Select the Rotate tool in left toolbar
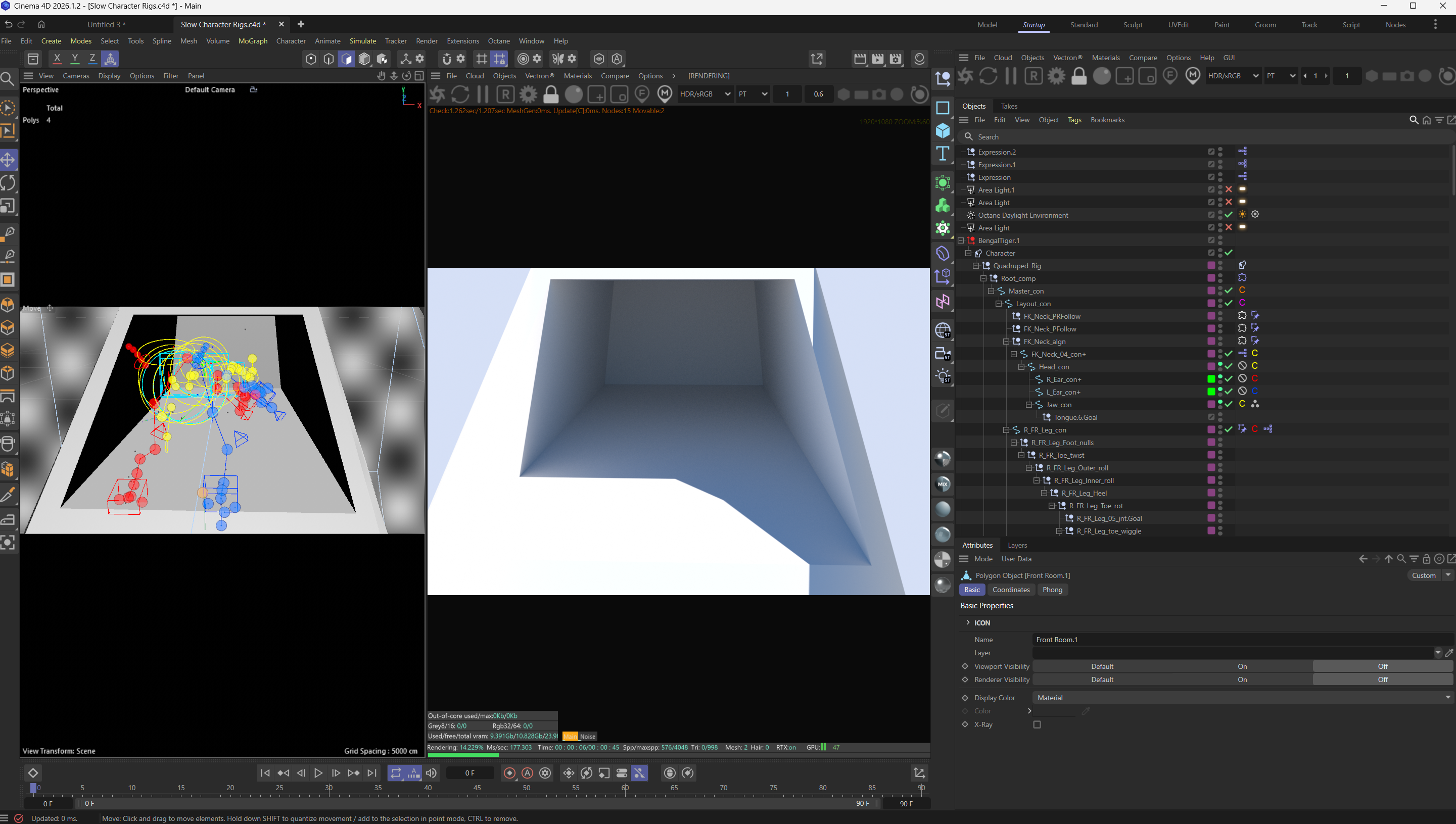Viewport: 1456px width, 824px height. coord(8,183)
